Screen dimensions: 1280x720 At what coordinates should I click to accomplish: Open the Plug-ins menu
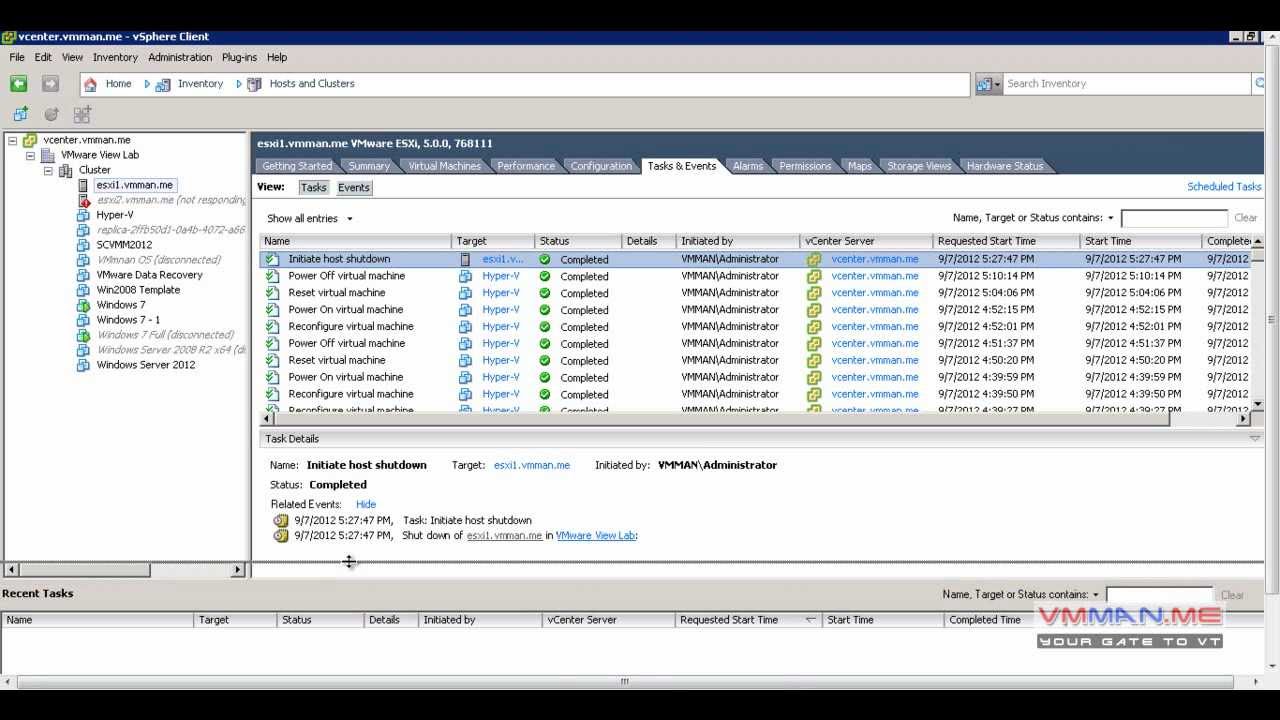[239, 57]
